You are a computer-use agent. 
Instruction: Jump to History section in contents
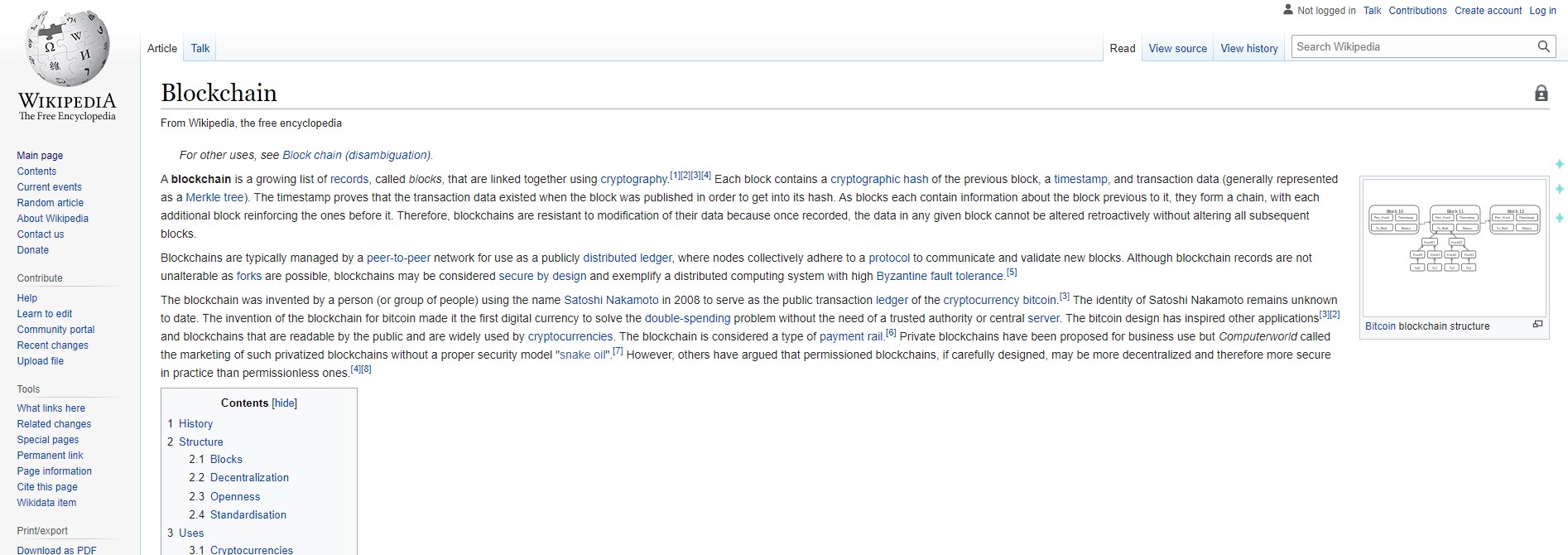(195, 423)
